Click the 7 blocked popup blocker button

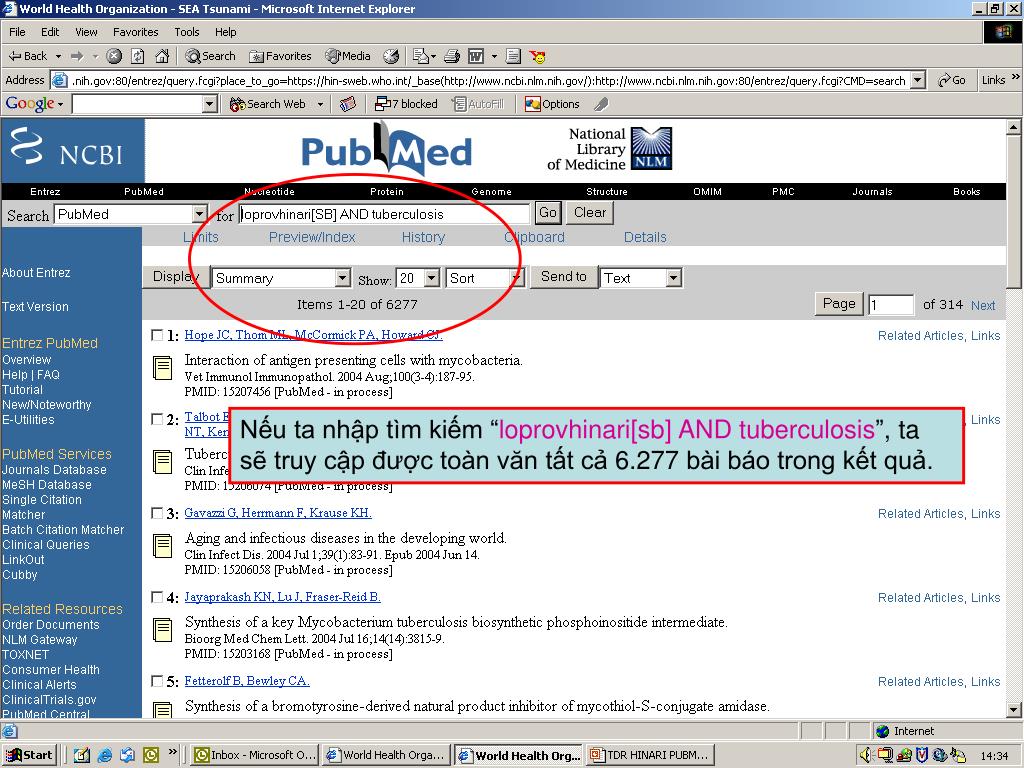pos(406,104)
